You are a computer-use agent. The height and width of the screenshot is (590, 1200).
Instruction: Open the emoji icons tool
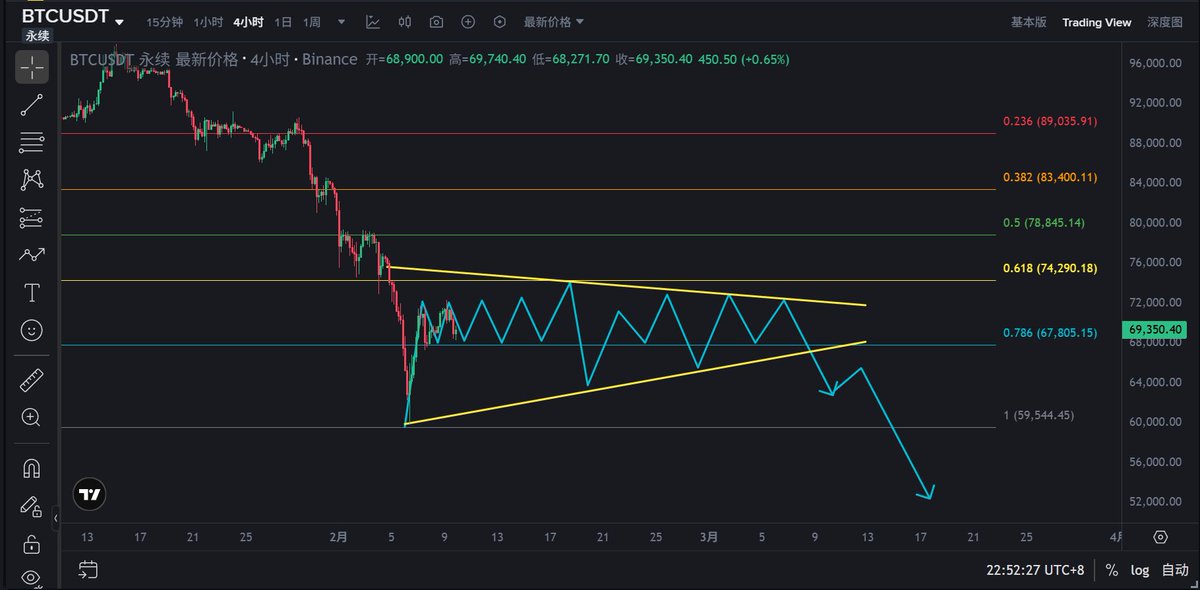(x=31, y=329)
